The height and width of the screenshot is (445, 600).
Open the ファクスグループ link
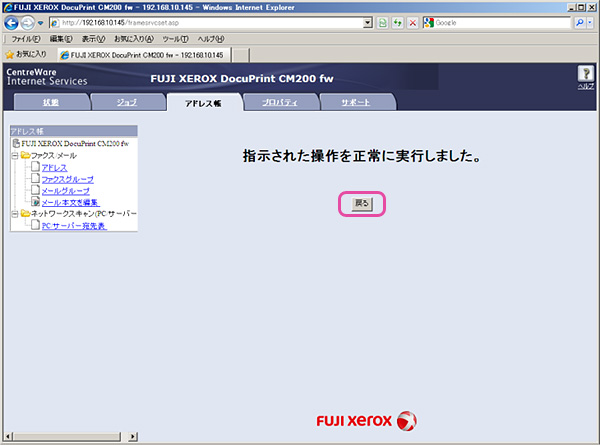coord(69,179)
